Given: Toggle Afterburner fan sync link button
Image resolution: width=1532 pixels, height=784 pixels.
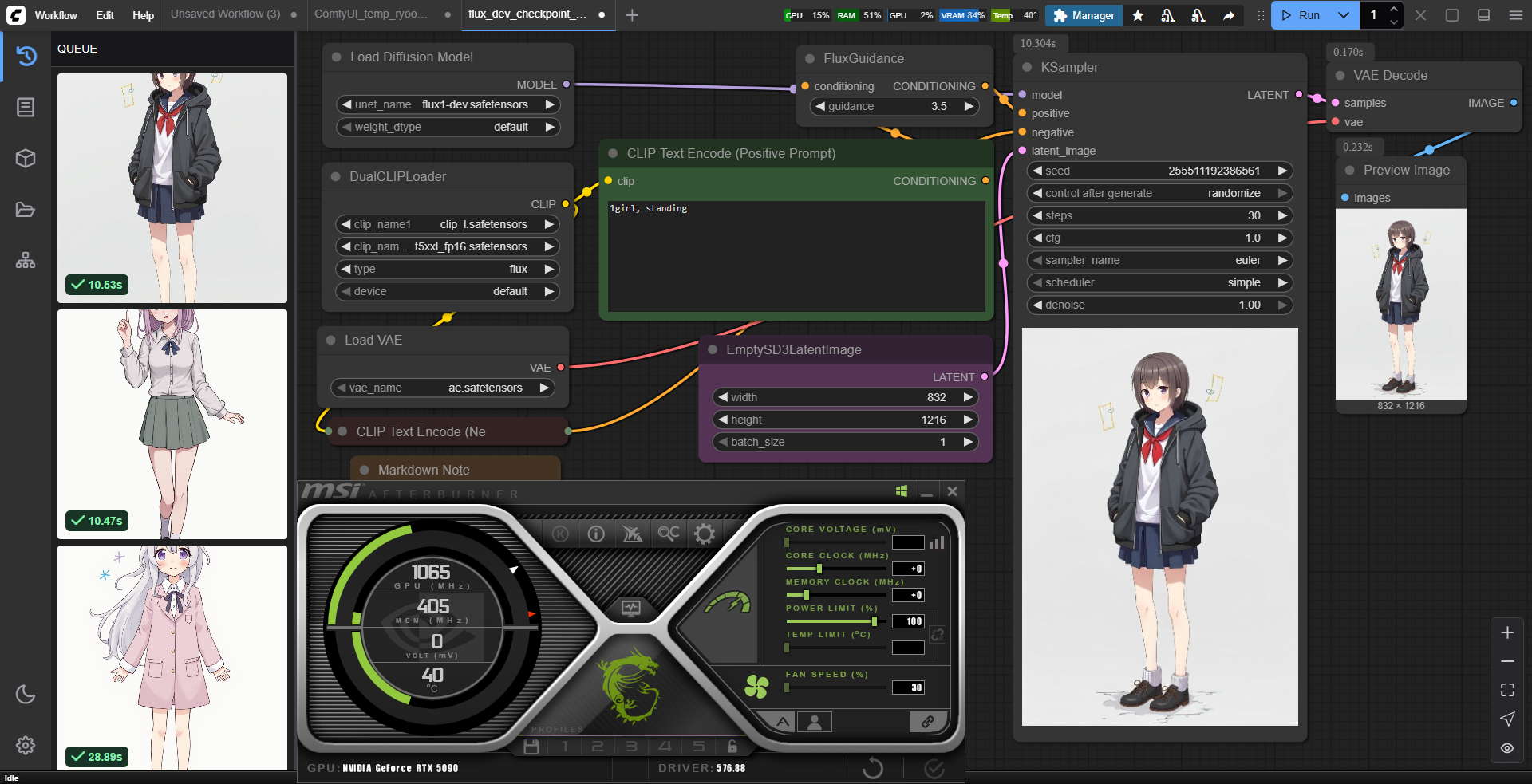Looking at the screenshot, I should pos(928,722).
